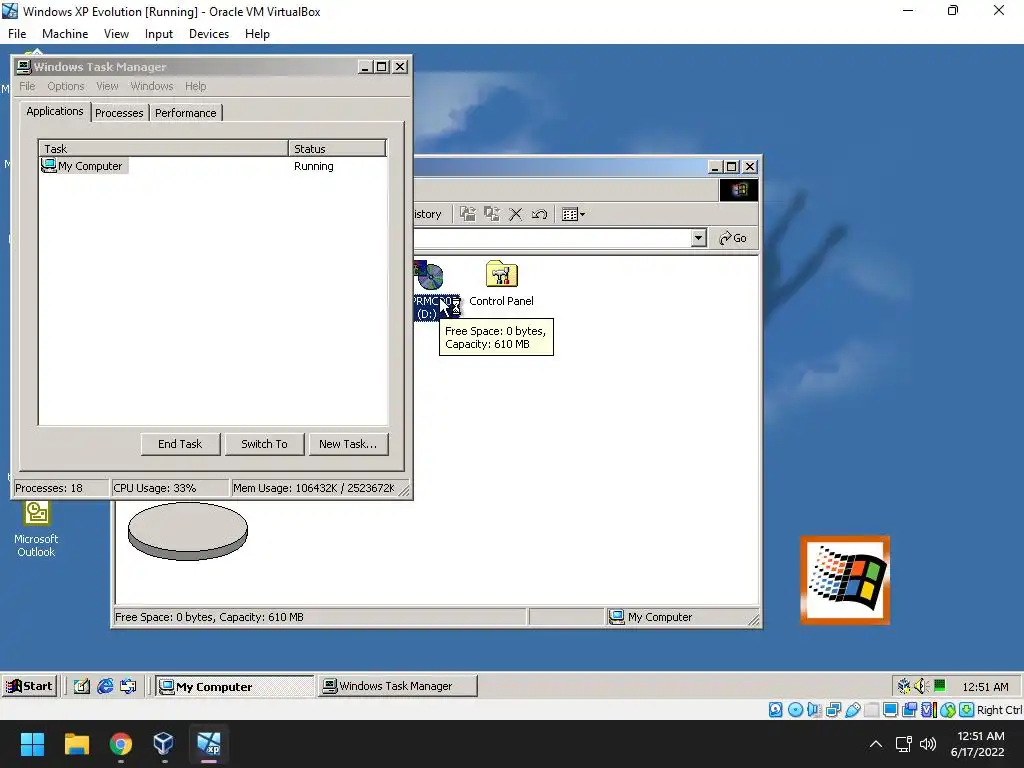This screenshot has height=768, width=1024.
Task: Click the guest tray volume speaker icon
Action: [921, 686]
